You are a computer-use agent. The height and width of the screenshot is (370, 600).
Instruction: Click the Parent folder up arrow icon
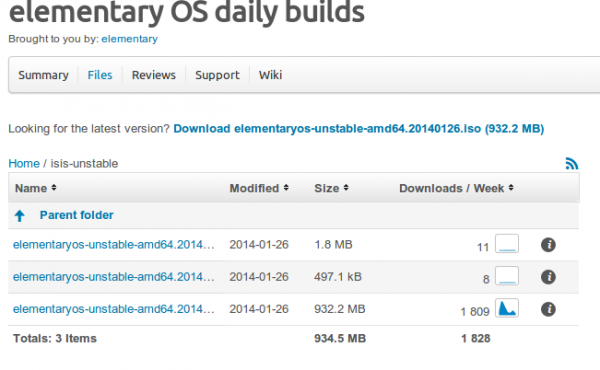(20, 216)
